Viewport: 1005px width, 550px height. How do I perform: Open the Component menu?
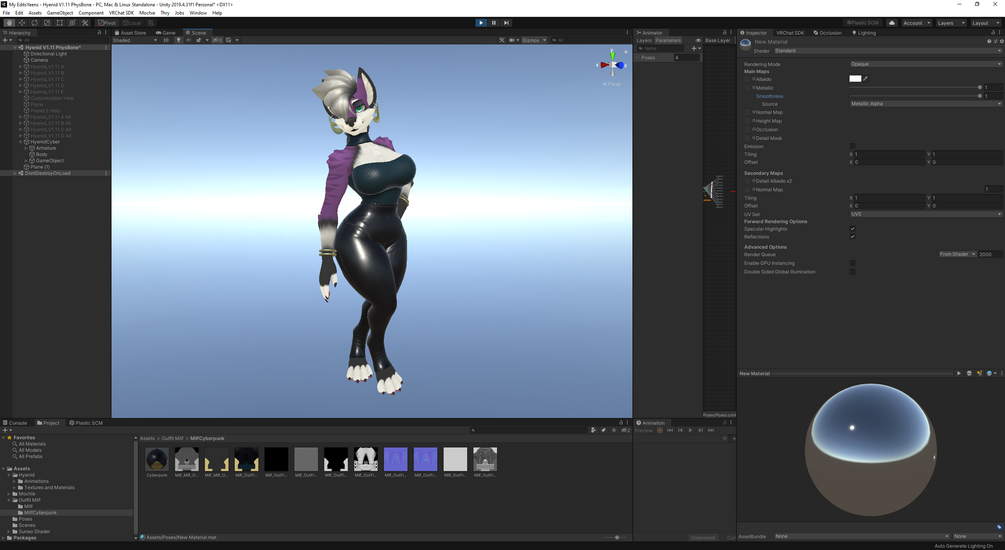click(x=91, y=13)
